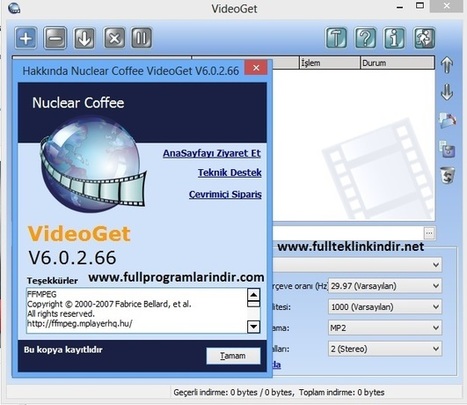This screenshot has height=405, width=467.
Task: Visit the AnaSayfayı Ziyaret Et link
Action: tap(212, 153)
